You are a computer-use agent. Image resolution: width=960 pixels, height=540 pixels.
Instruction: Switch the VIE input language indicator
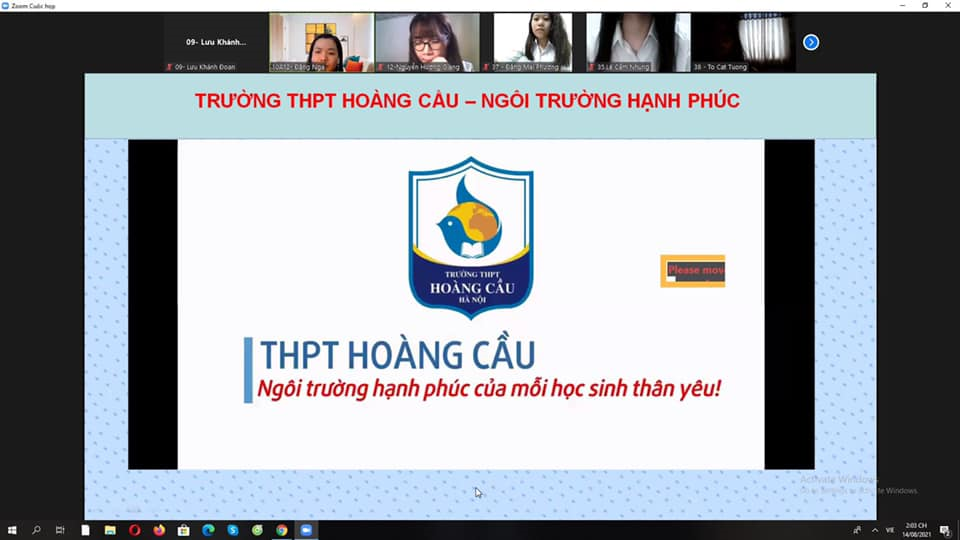click(890, 529)
